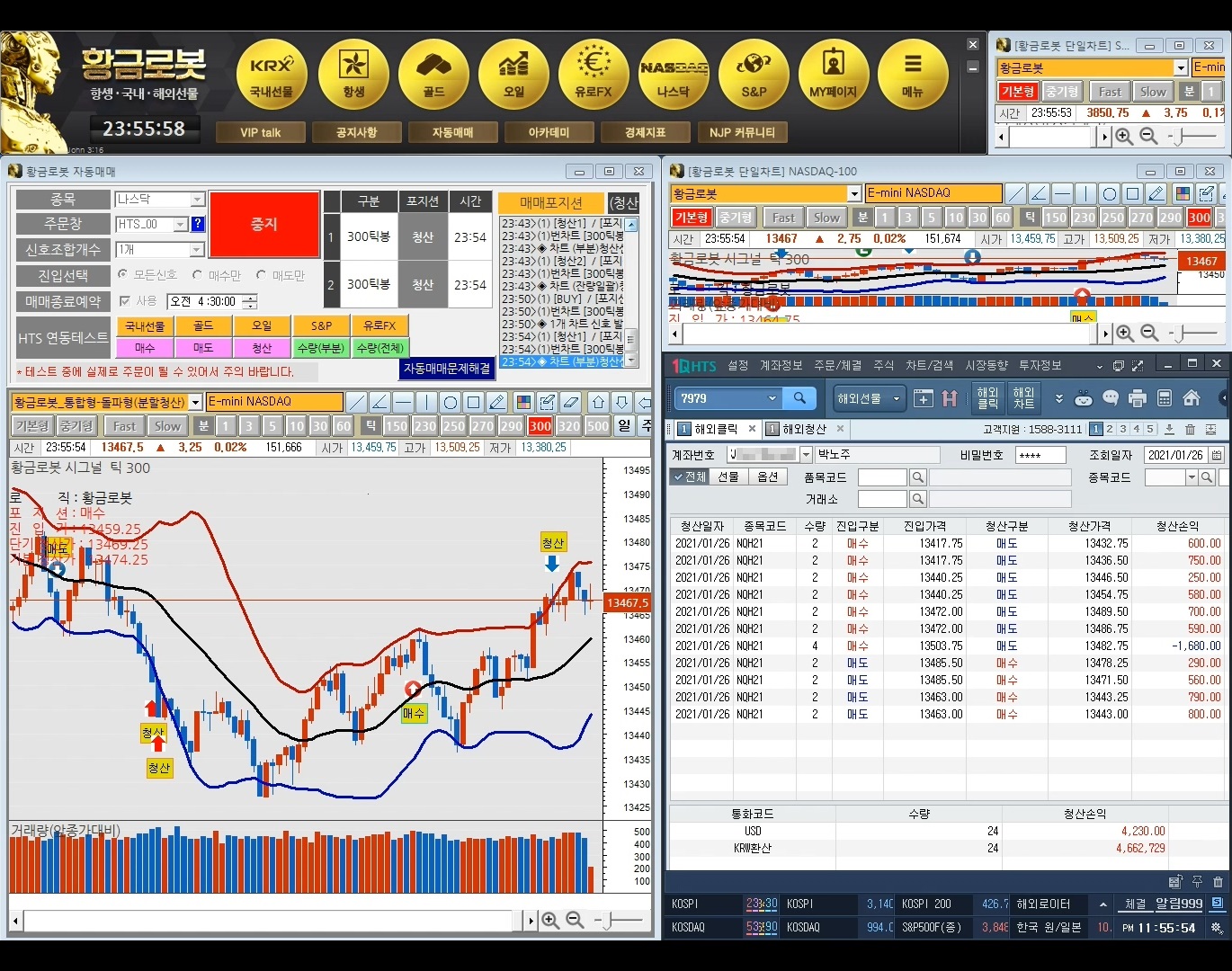
Task: Select pencil tool in main chart toolbar
Action: point(496,402)
